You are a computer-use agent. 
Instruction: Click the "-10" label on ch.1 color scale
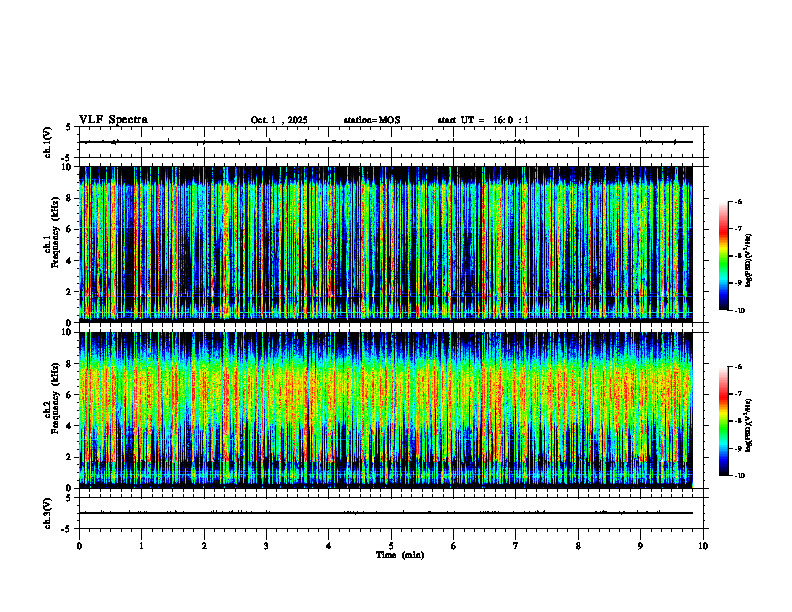click(739, 310)
